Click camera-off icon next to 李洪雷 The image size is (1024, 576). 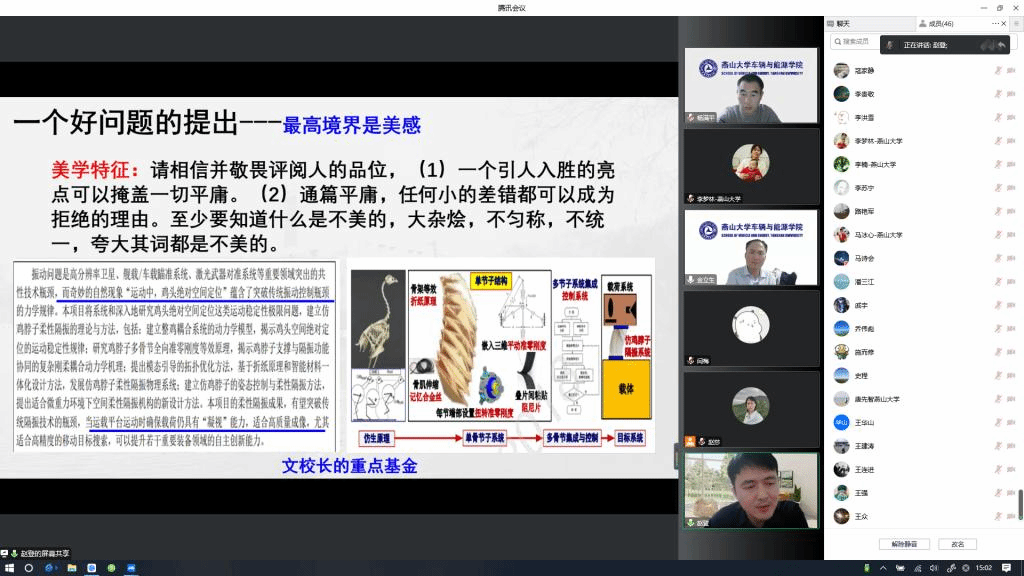coord(1011,117)
